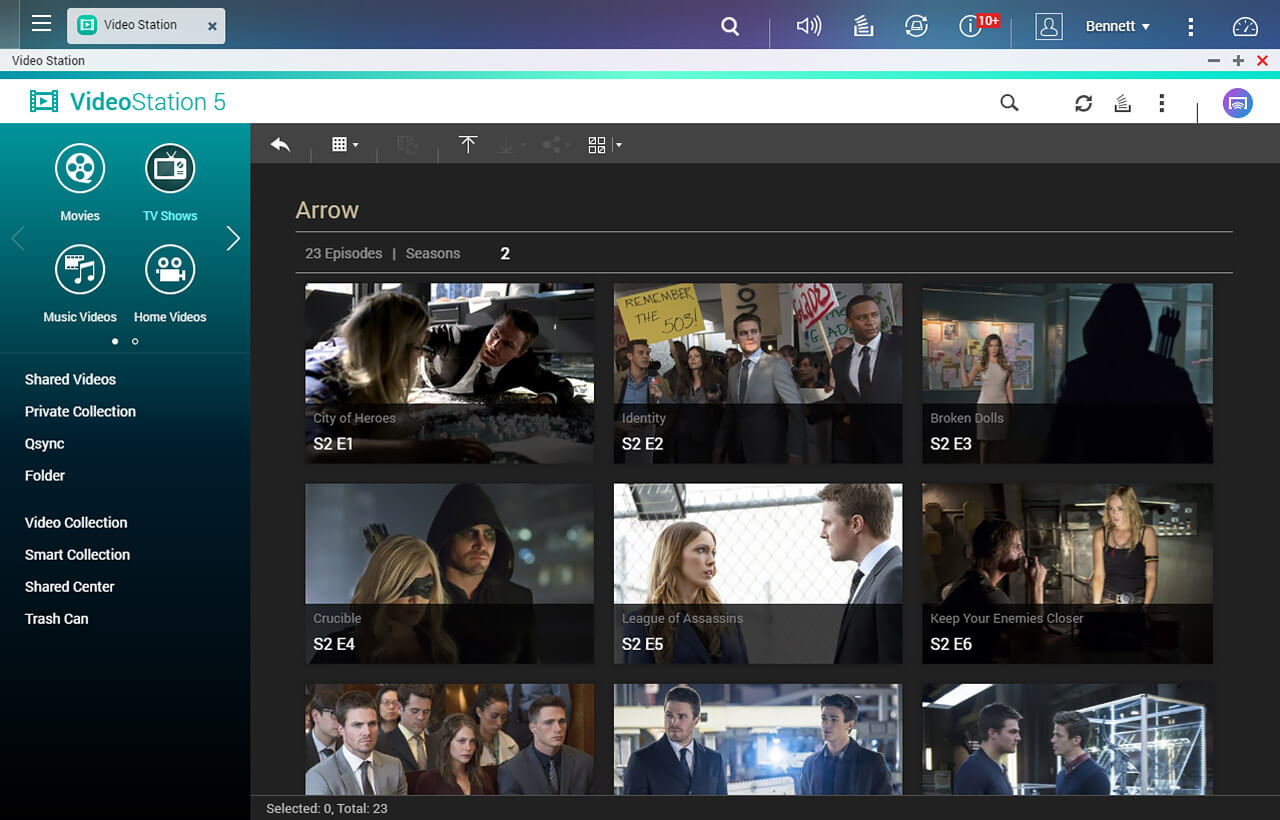Screen dimensions: 1280x820
Task: Open external devices icon in top bar
Action: pyautogui.click(x=916, y=27)
